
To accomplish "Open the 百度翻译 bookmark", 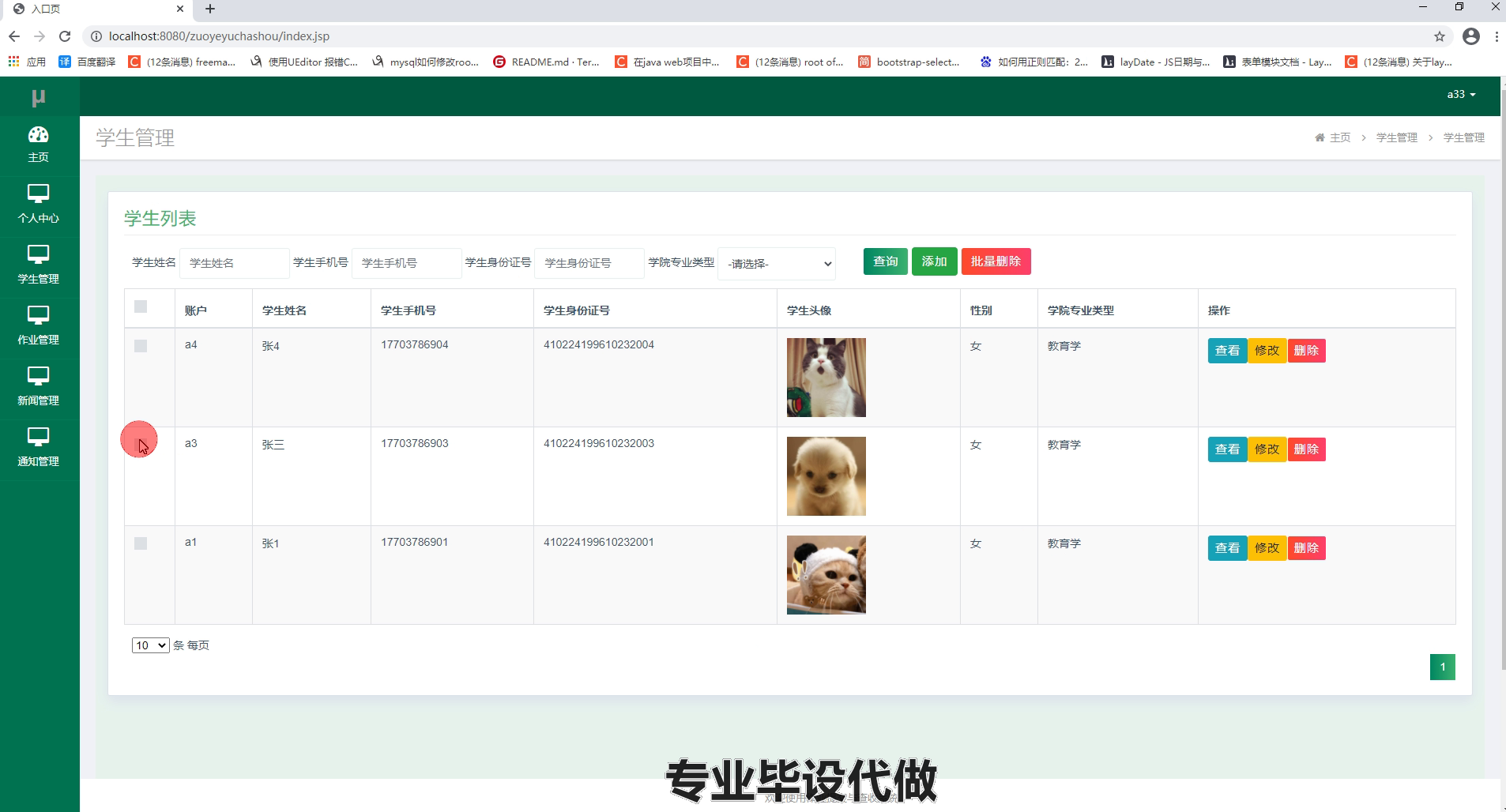I will click(x=87, y=62).
